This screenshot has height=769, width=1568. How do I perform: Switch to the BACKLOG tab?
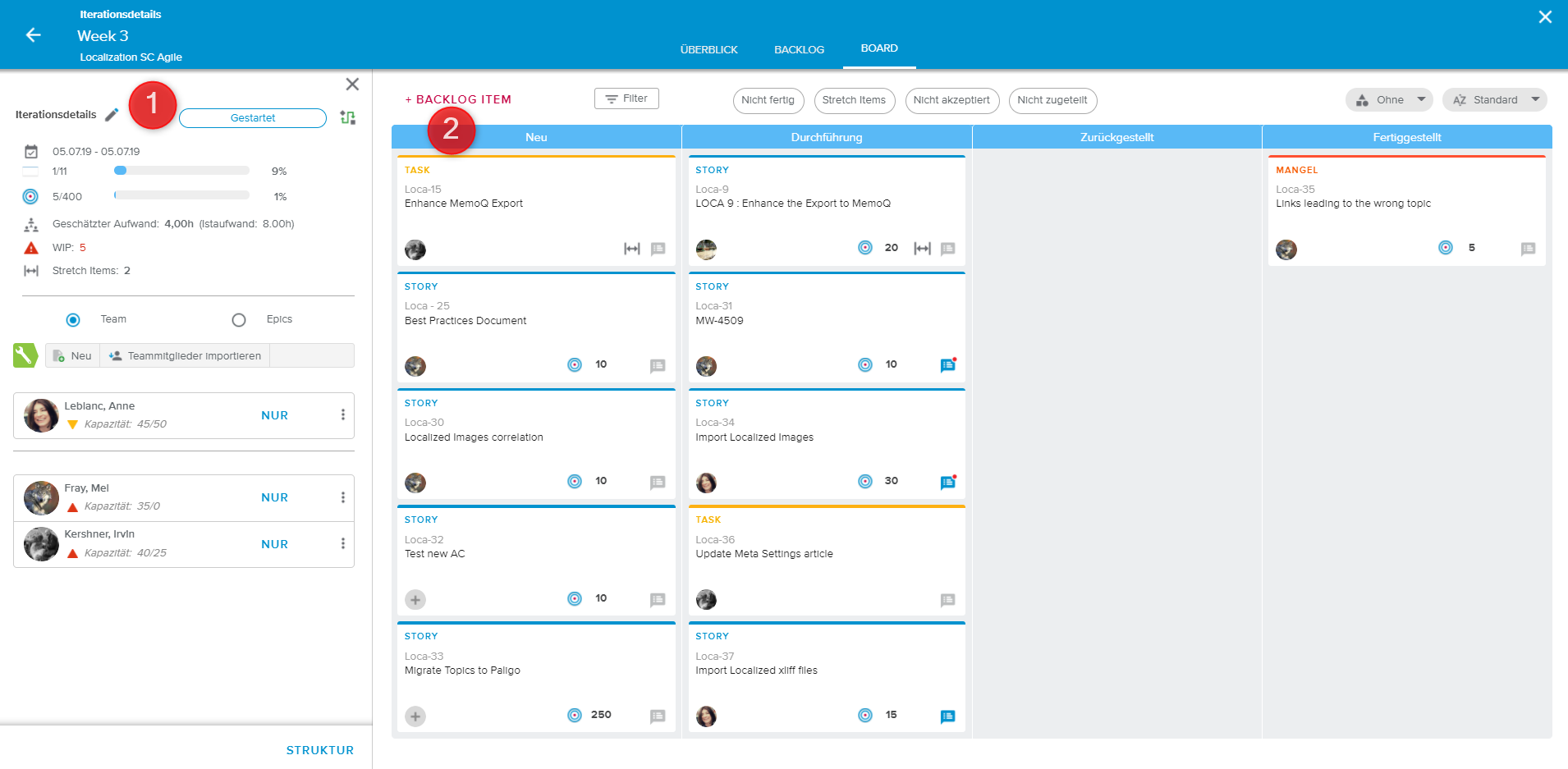click(x=799, y=50)
